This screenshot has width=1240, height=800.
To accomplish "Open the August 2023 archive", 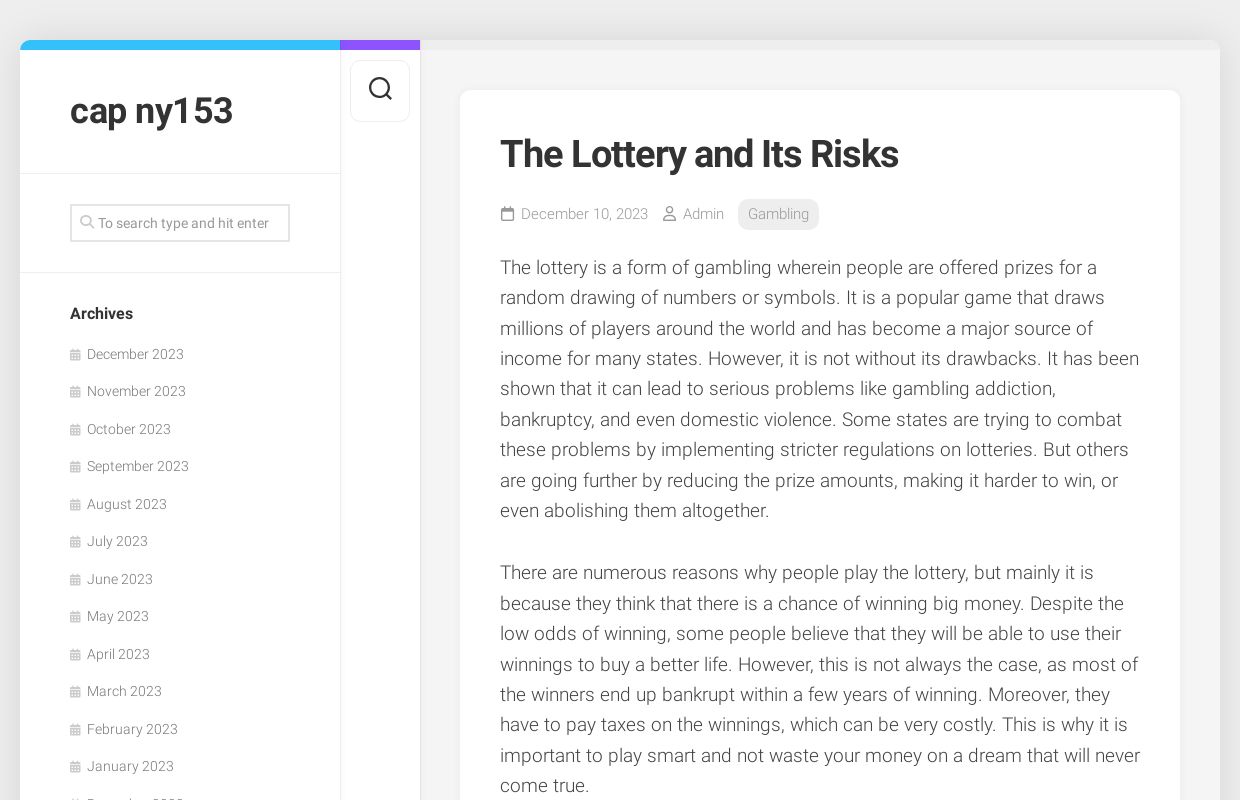I will 127,504.
